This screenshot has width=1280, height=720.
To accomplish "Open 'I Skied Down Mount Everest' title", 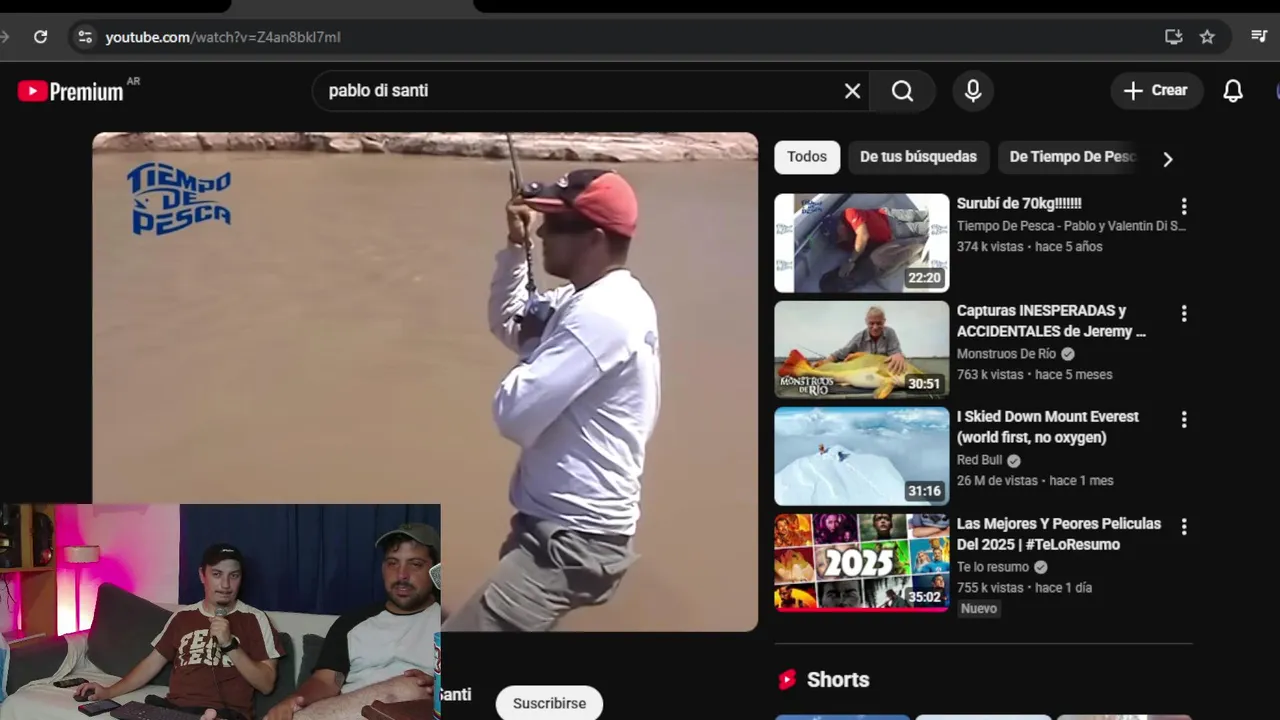I will tap(1048, 427).
